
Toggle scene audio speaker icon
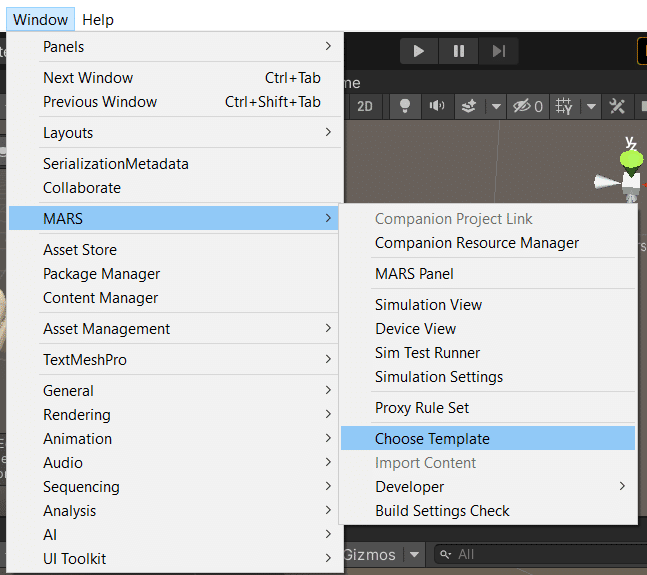pos(437,106)
